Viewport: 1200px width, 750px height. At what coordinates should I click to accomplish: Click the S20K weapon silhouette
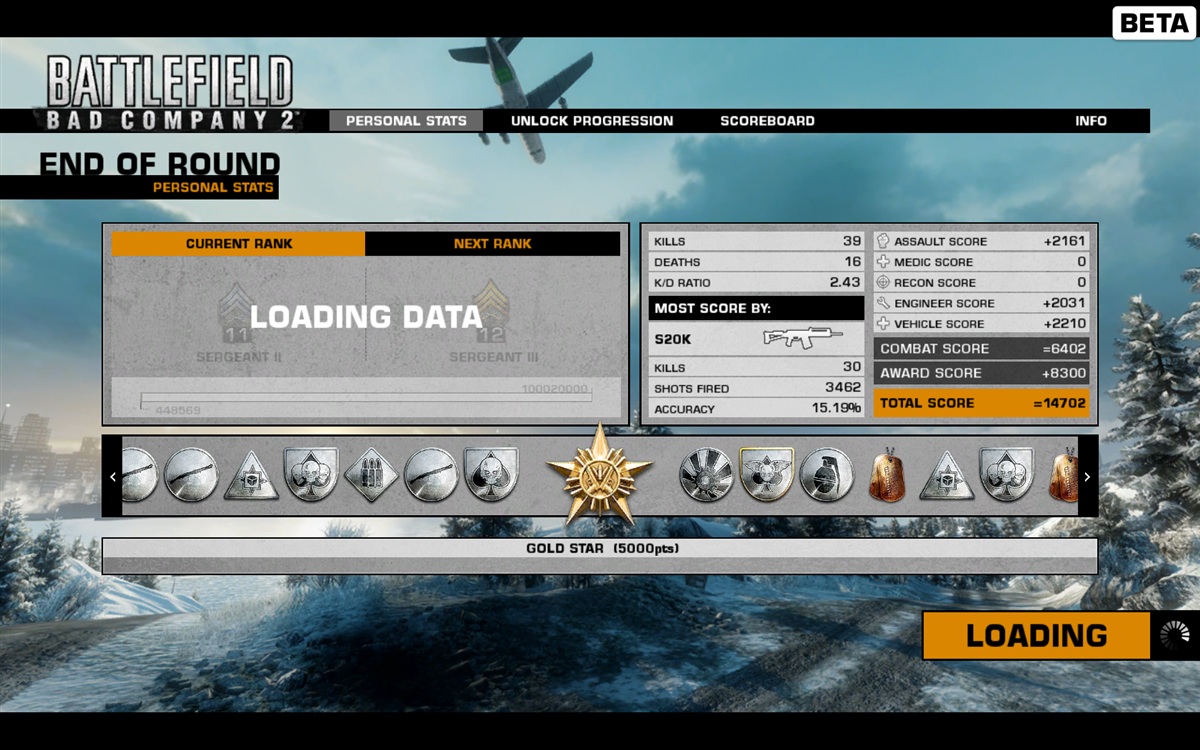801,338
